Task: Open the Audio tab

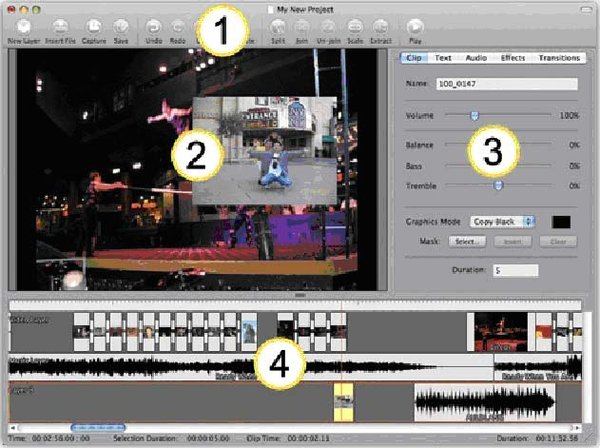Action: tap(477, 58)
